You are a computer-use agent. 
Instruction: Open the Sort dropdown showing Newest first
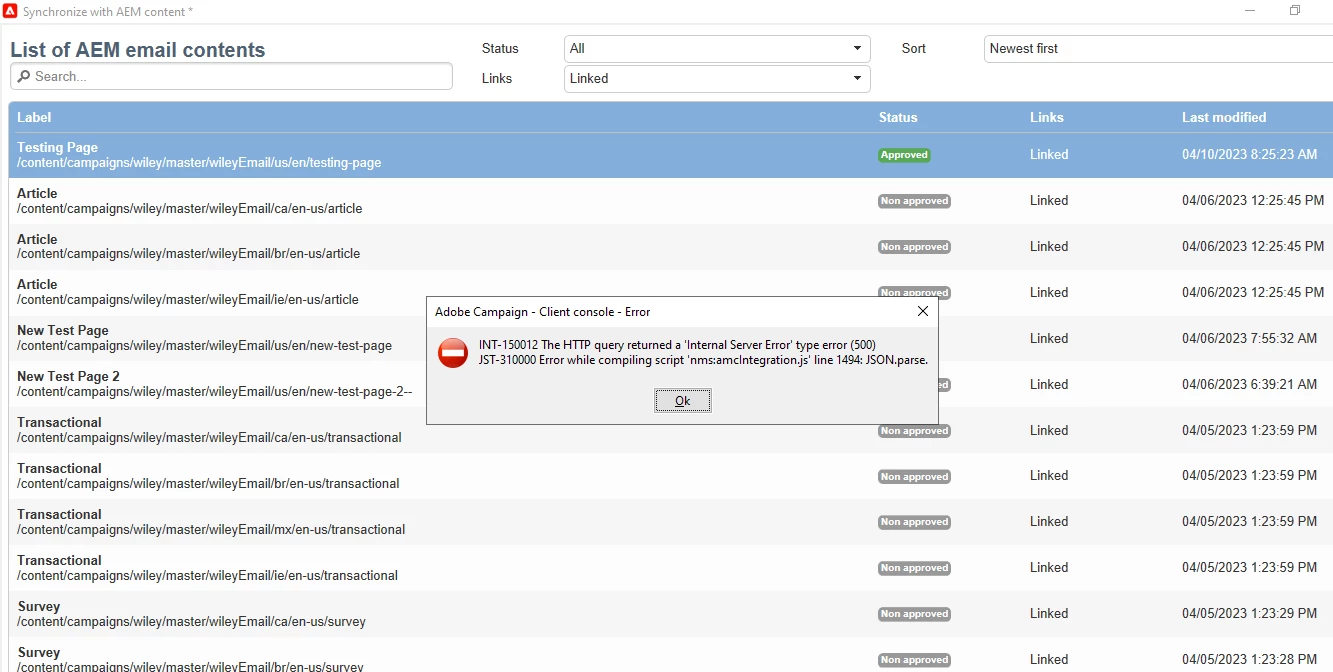click(1158, 48)
